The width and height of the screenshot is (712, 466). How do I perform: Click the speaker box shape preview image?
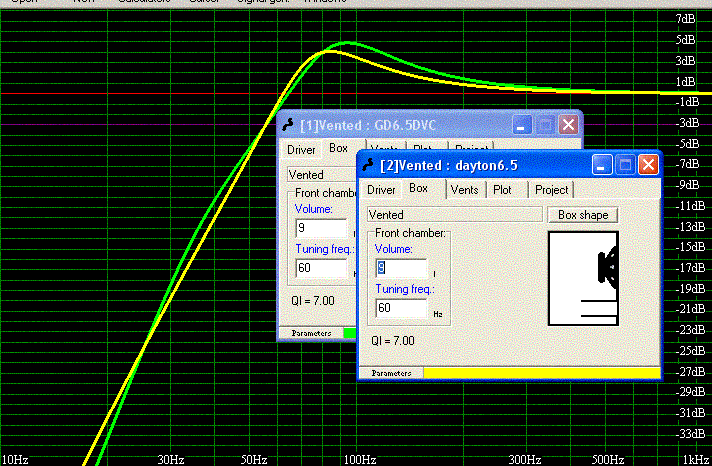tap(583, 278)
